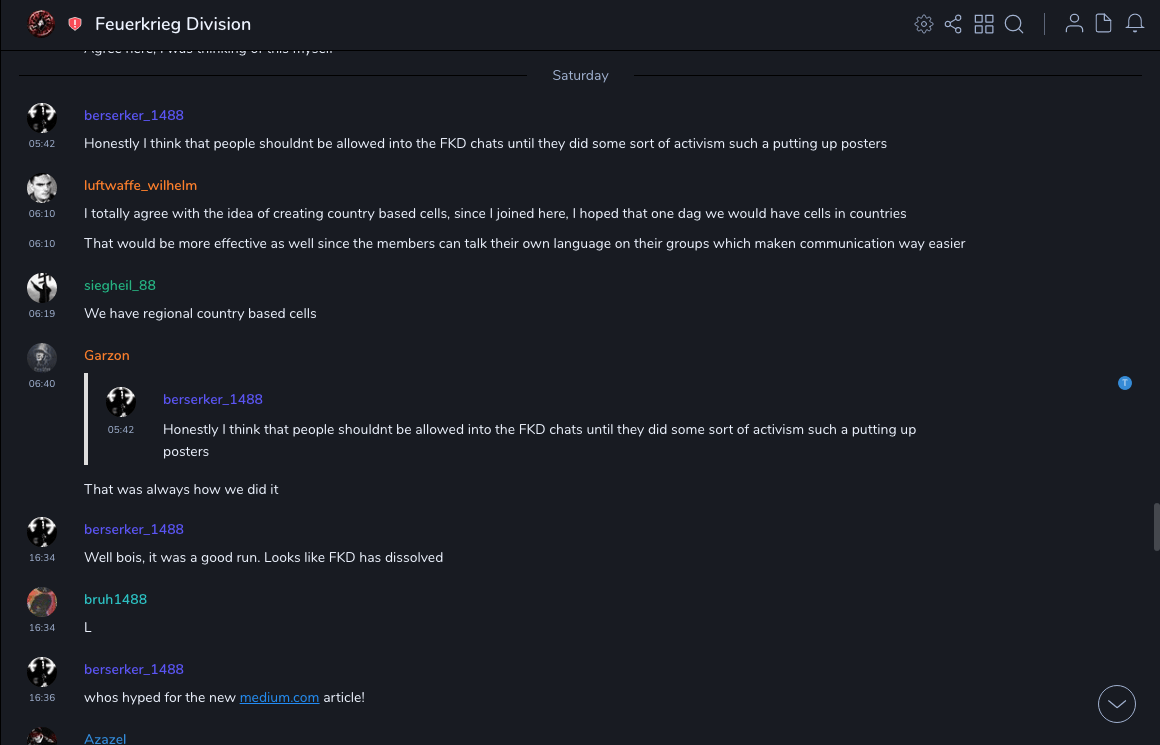Open the medium.com link
1160x745 pixels.
click(279, 697)
